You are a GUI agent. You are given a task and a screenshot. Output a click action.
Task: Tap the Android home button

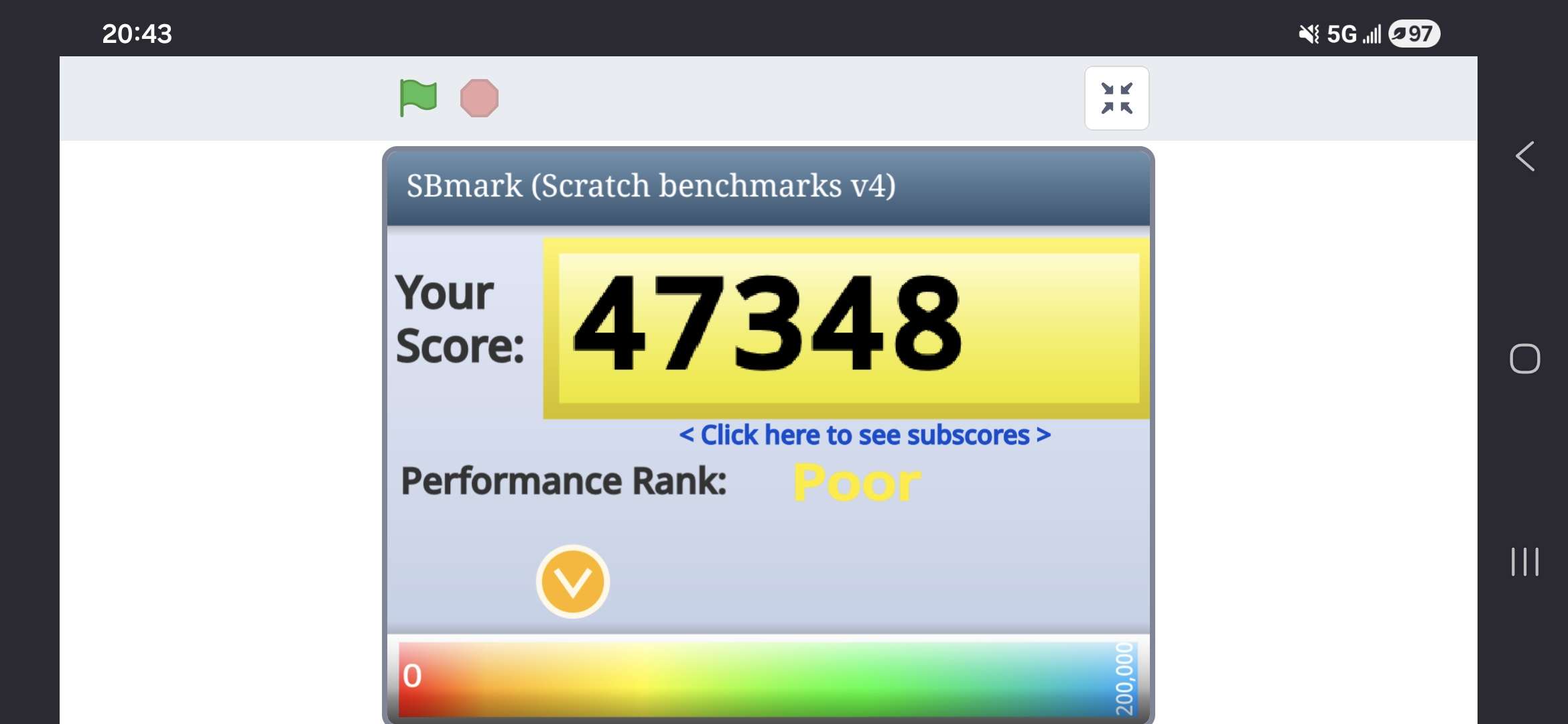coord(1524,359)
